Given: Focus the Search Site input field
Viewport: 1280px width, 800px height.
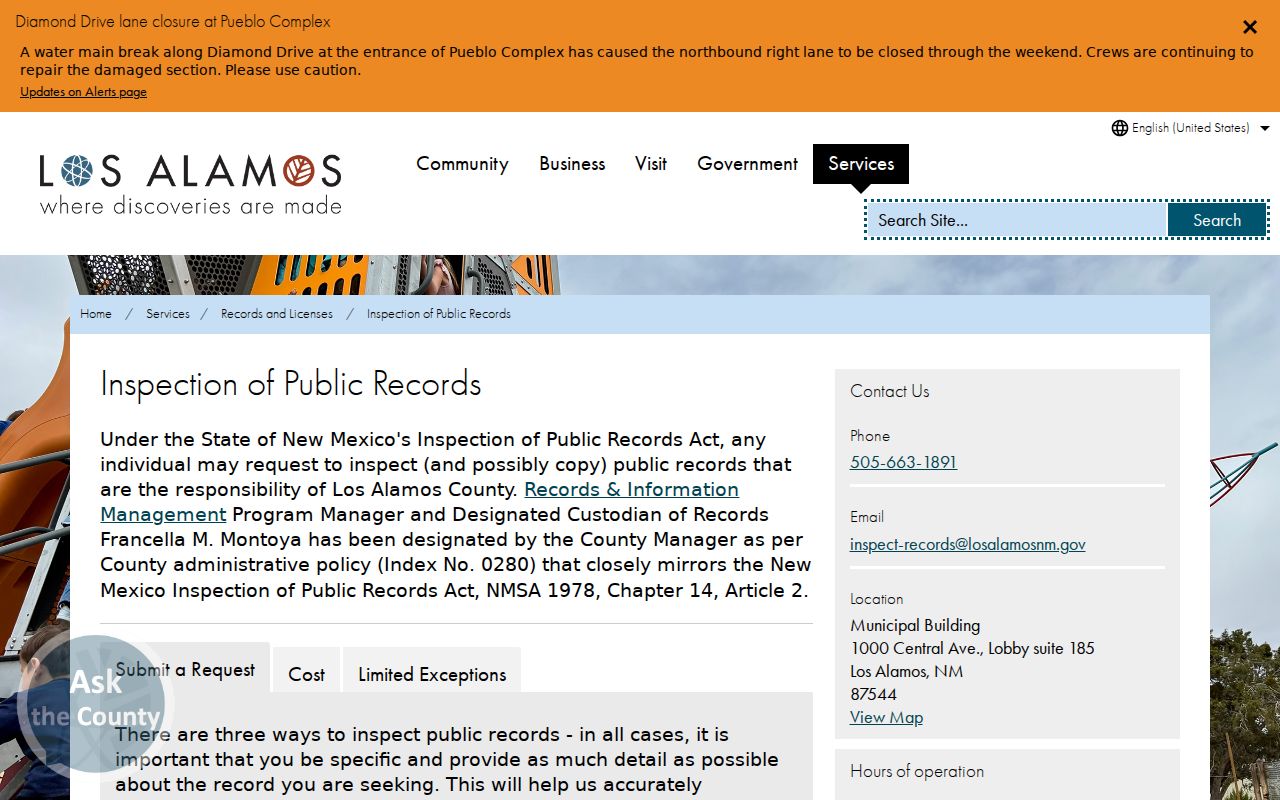Looking at the screenshot, I should (x=1016, y=220).
